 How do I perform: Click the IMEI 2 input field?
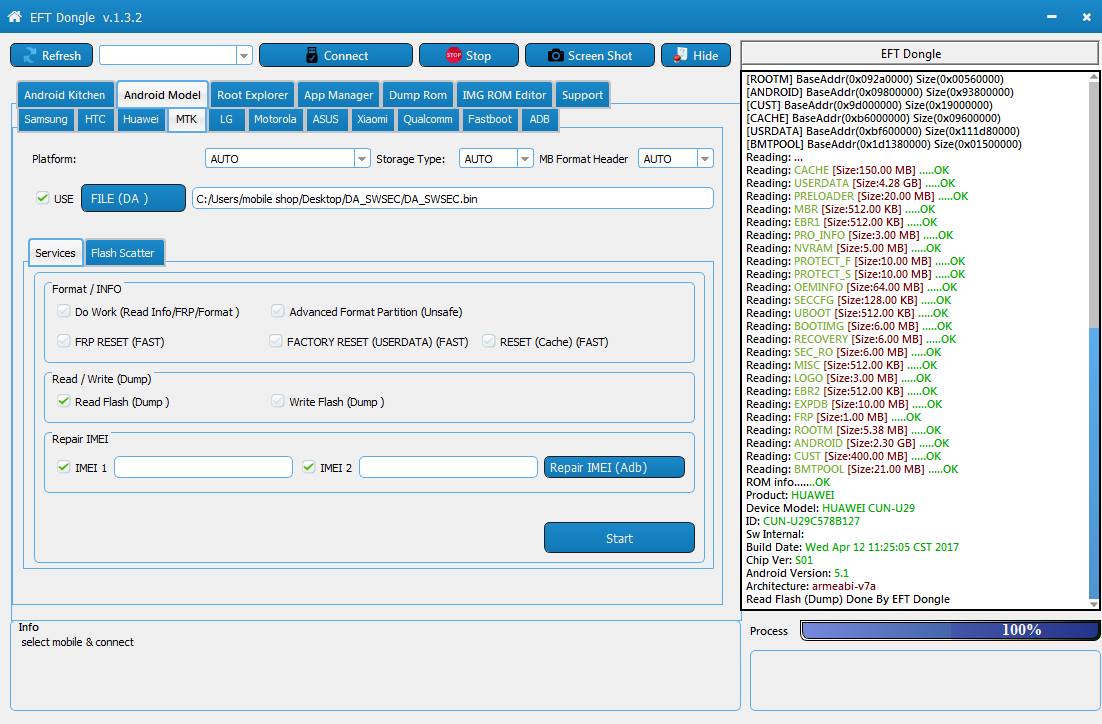point(448,467)
